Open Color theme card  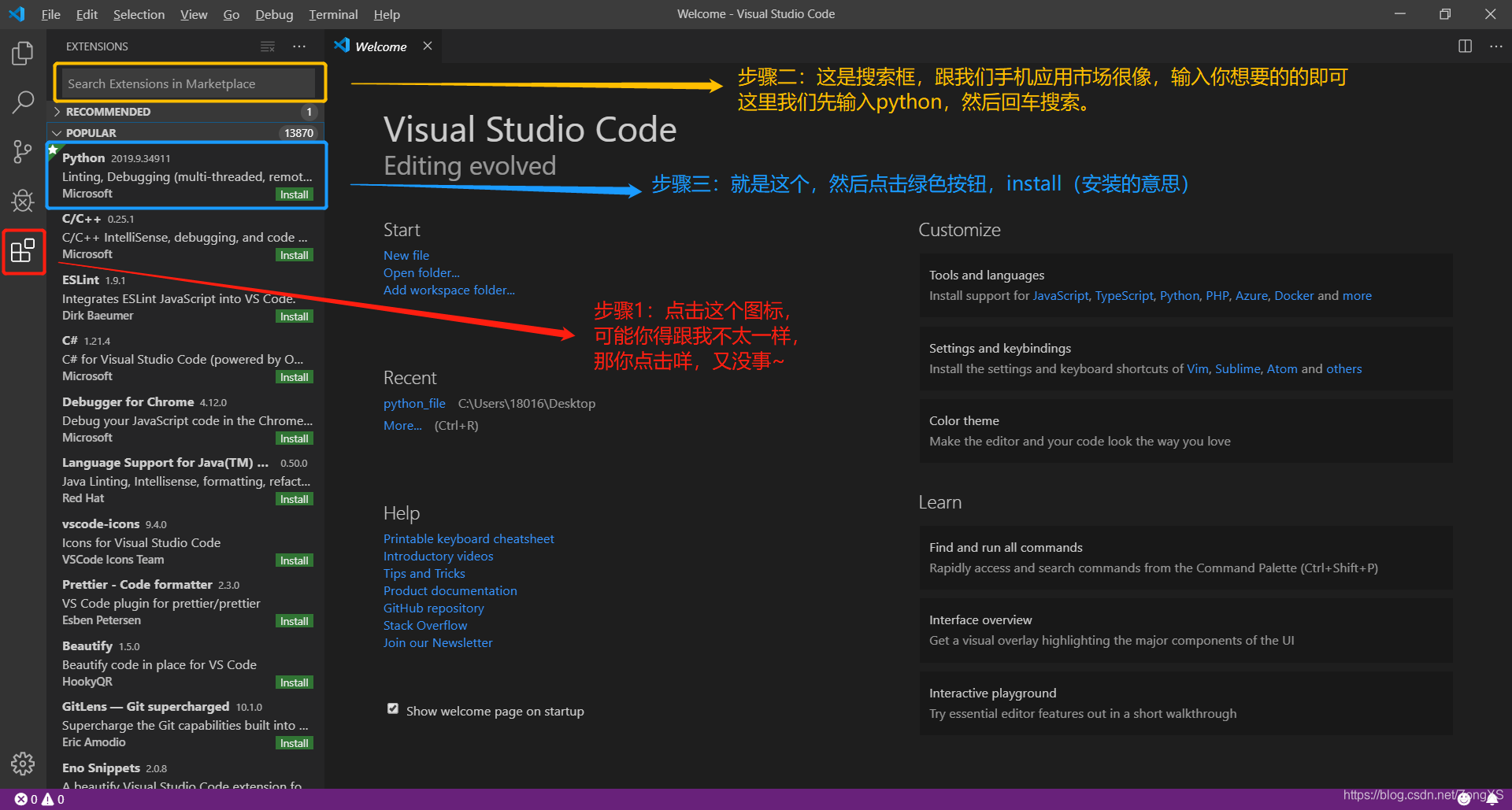coord(1186,431)
